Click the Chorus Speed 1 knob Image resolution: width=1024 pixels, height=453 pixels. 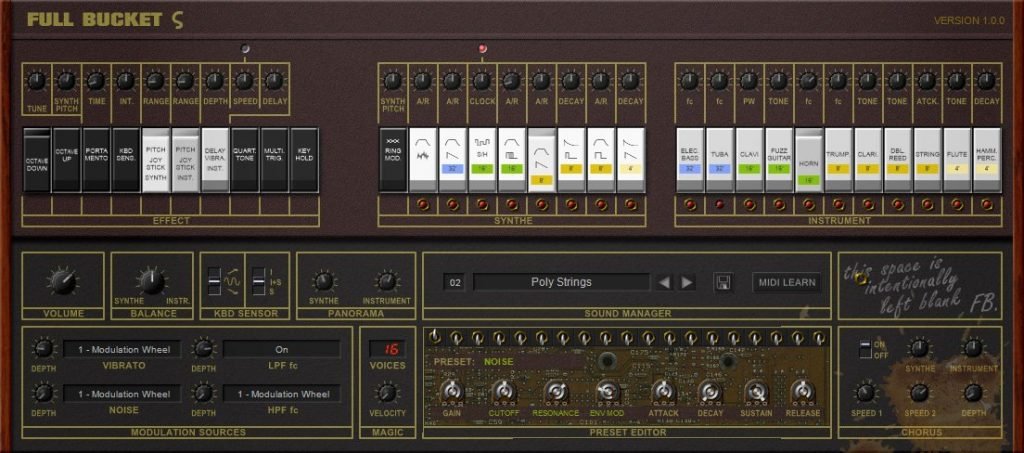coord(865,392)
